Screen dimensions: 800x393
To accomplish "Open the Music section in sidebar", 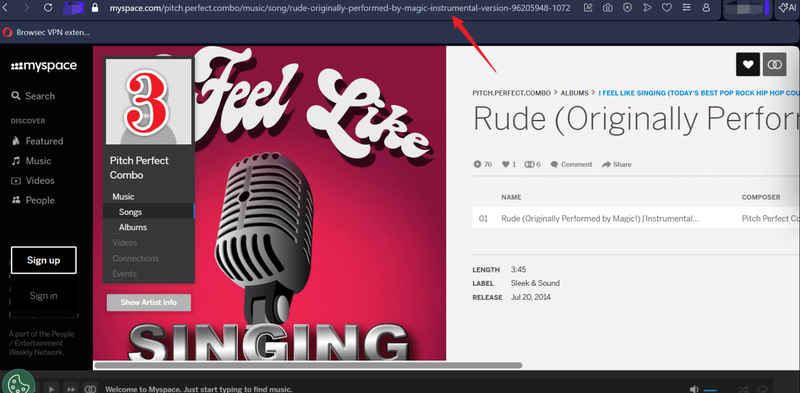I will pos(31,161).
